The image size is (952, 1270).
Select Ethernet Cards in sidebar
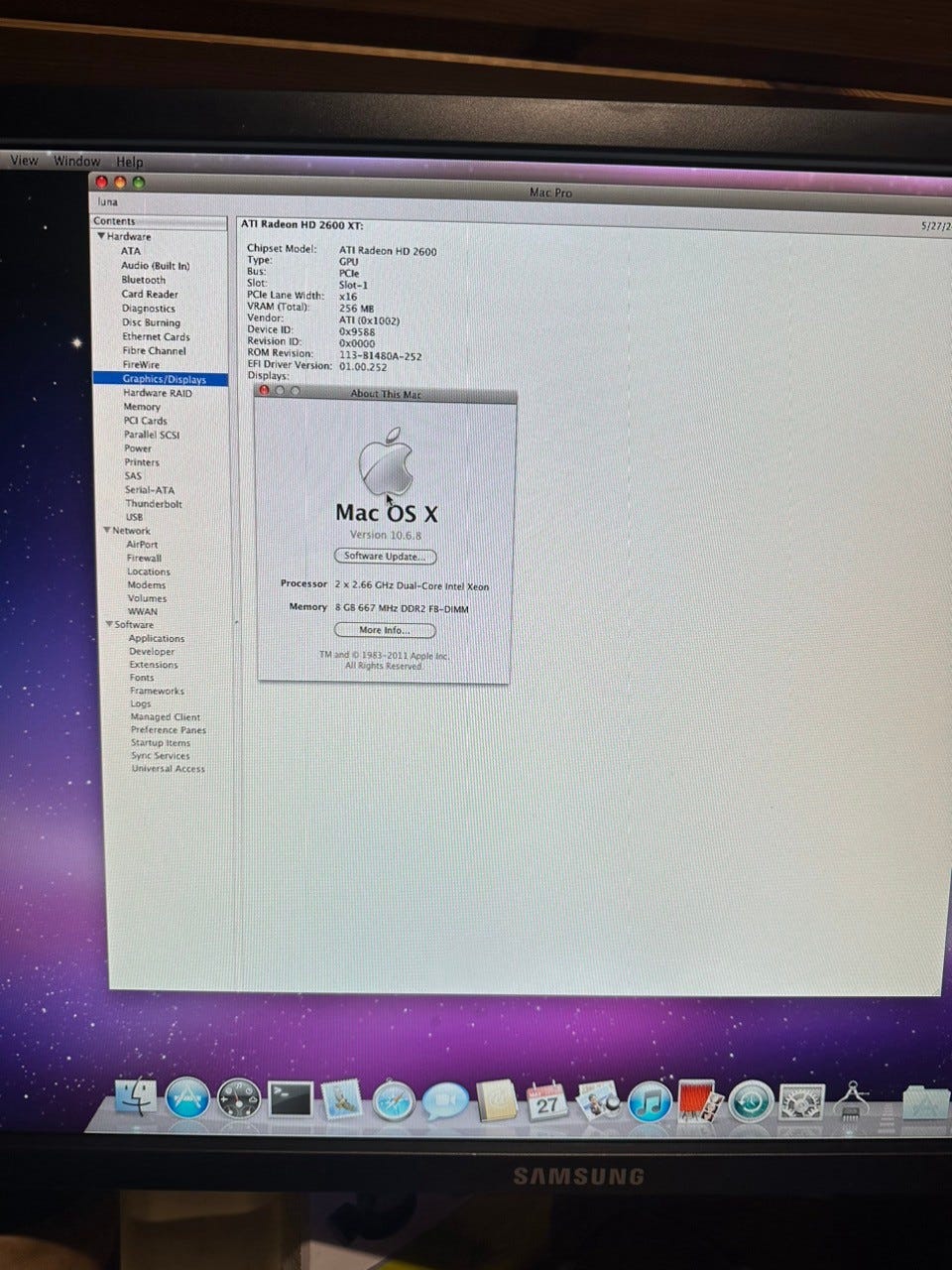pyautogui.click(x=157, y=336)
